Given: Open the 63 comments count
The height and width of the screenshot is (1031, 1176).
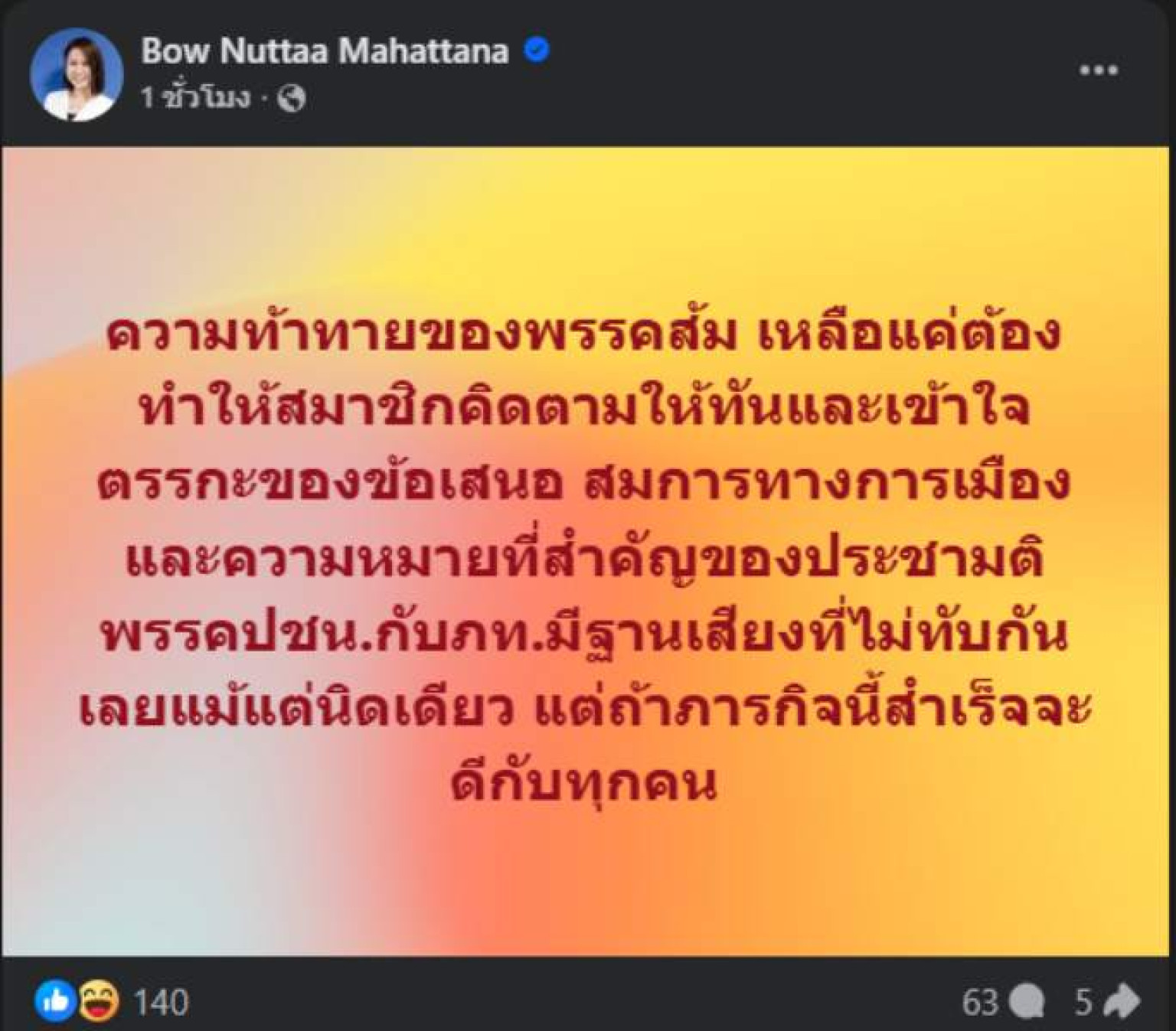Looking at the screenshot, I should [981, 1002].
